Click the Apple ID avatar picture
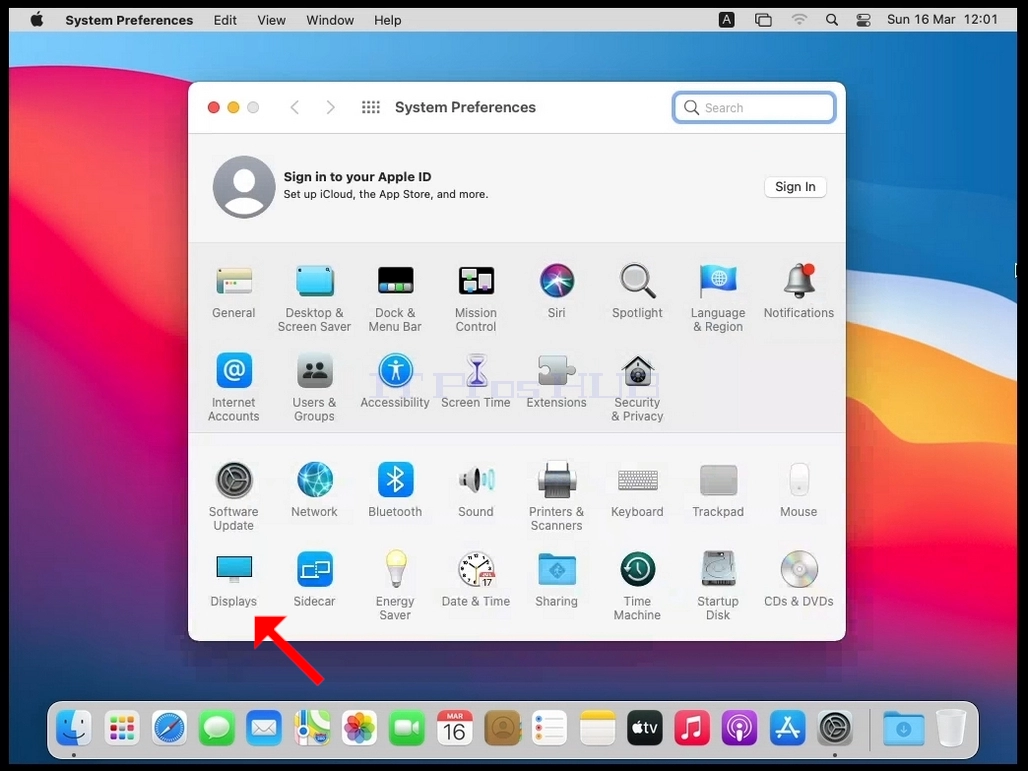1028x771 pixels. (244, 187)
